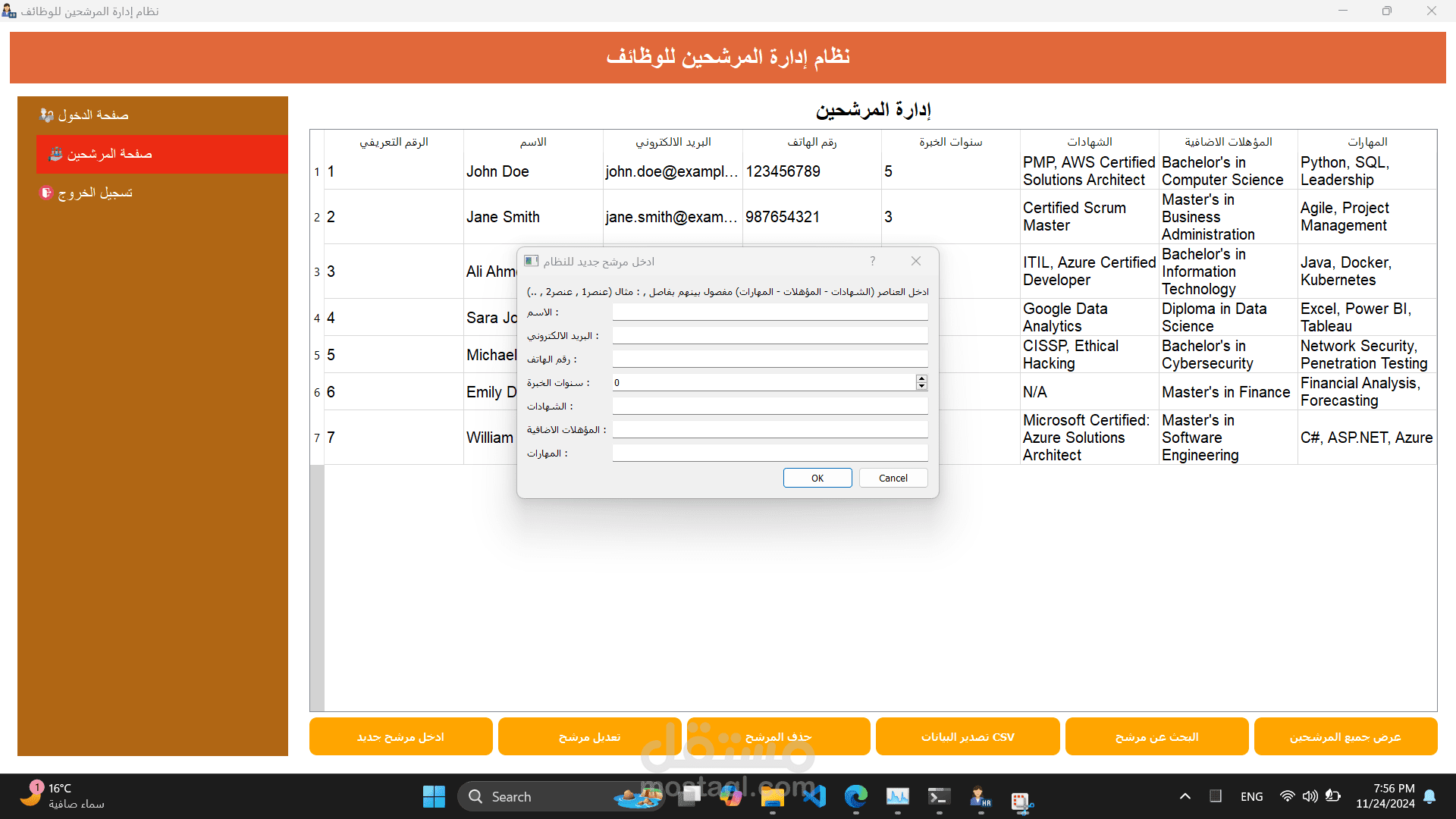This screenshot has height=819, width=1456.
Task: Increase years of experience spinner
Action: click(921, 378)
